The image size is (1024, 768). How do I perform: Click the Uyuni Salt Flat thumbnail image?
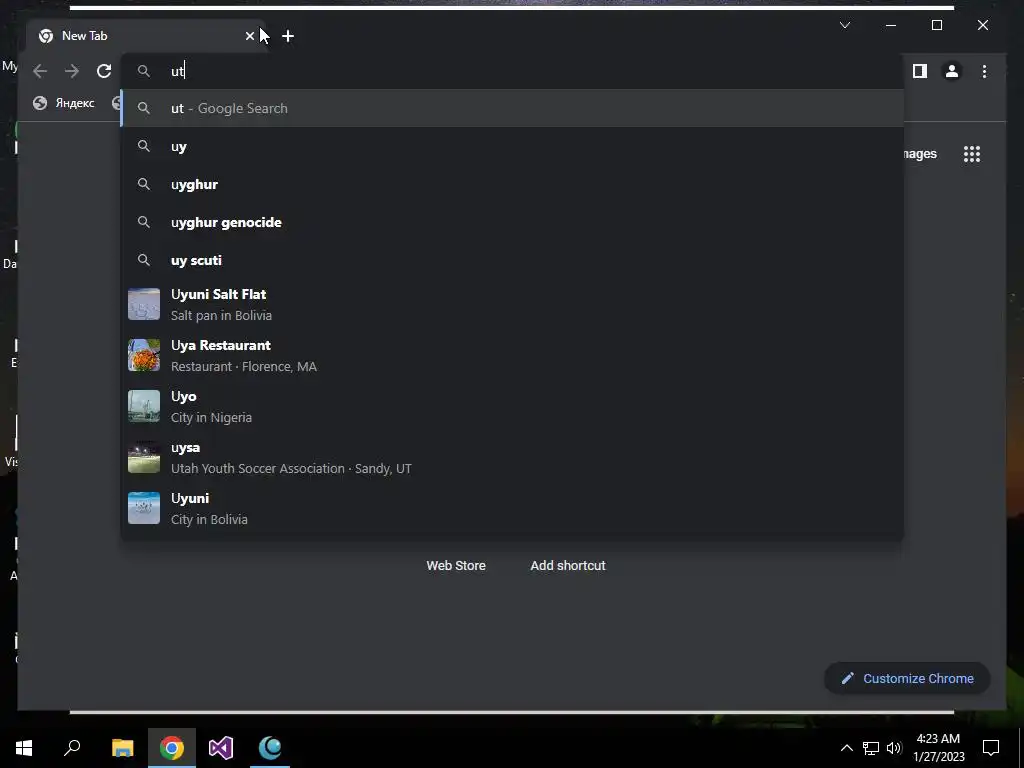coord(144,304)
